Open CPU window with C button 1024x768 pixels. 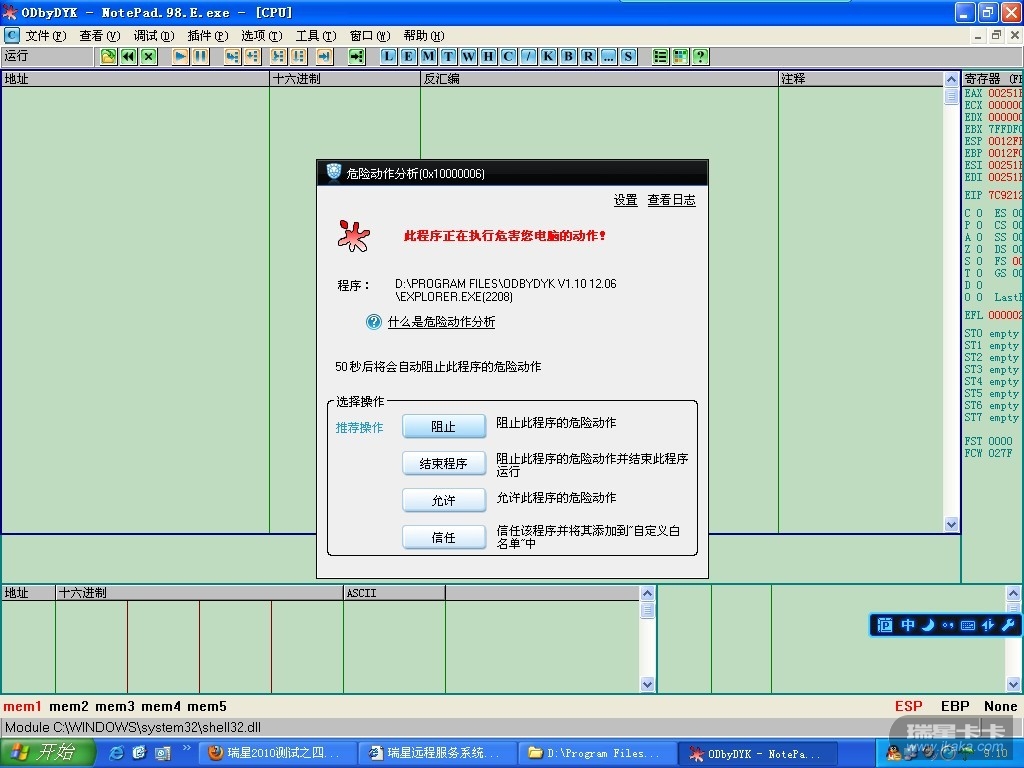[508, 57]
